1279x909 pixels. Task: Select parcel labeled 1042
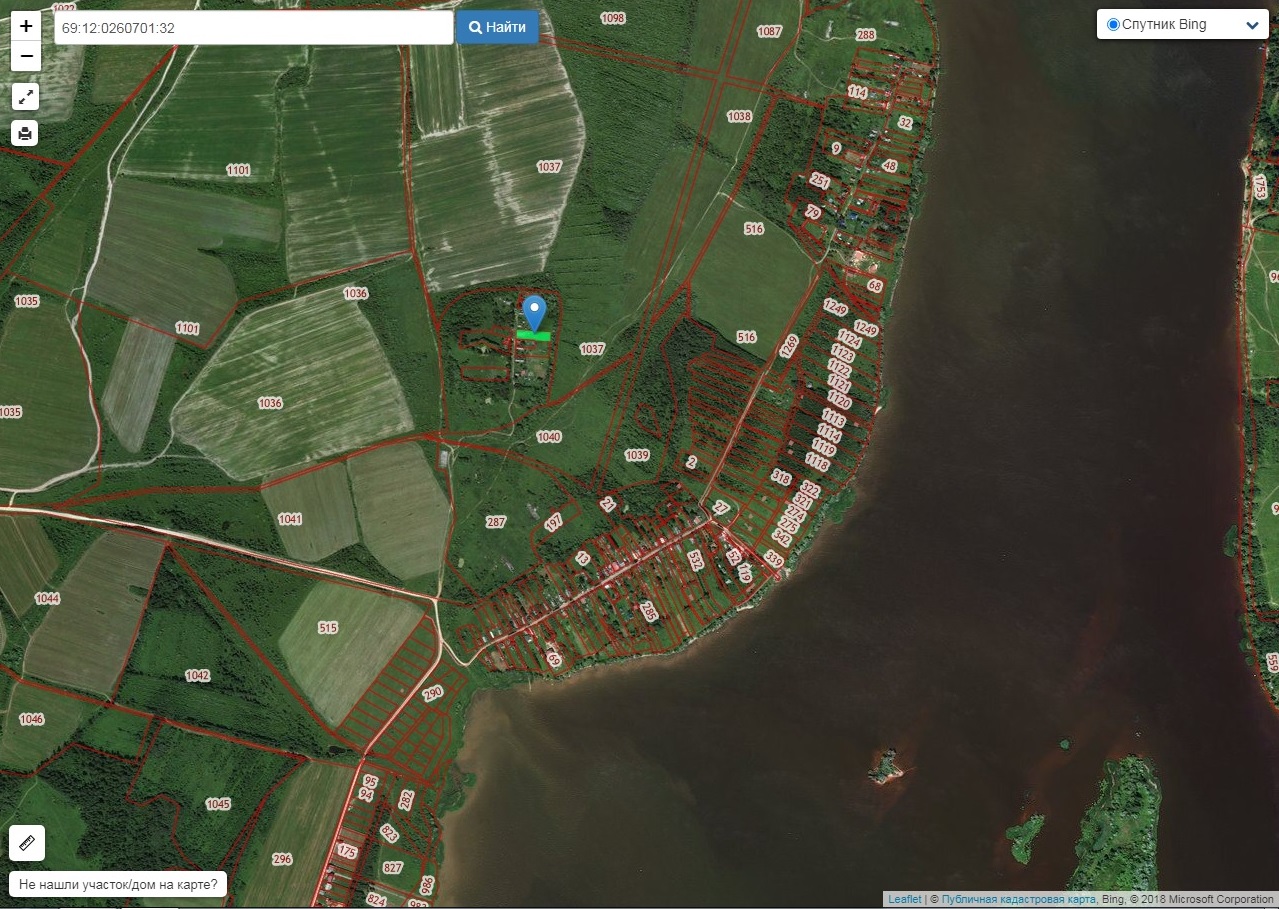click(x=198, y=676)
